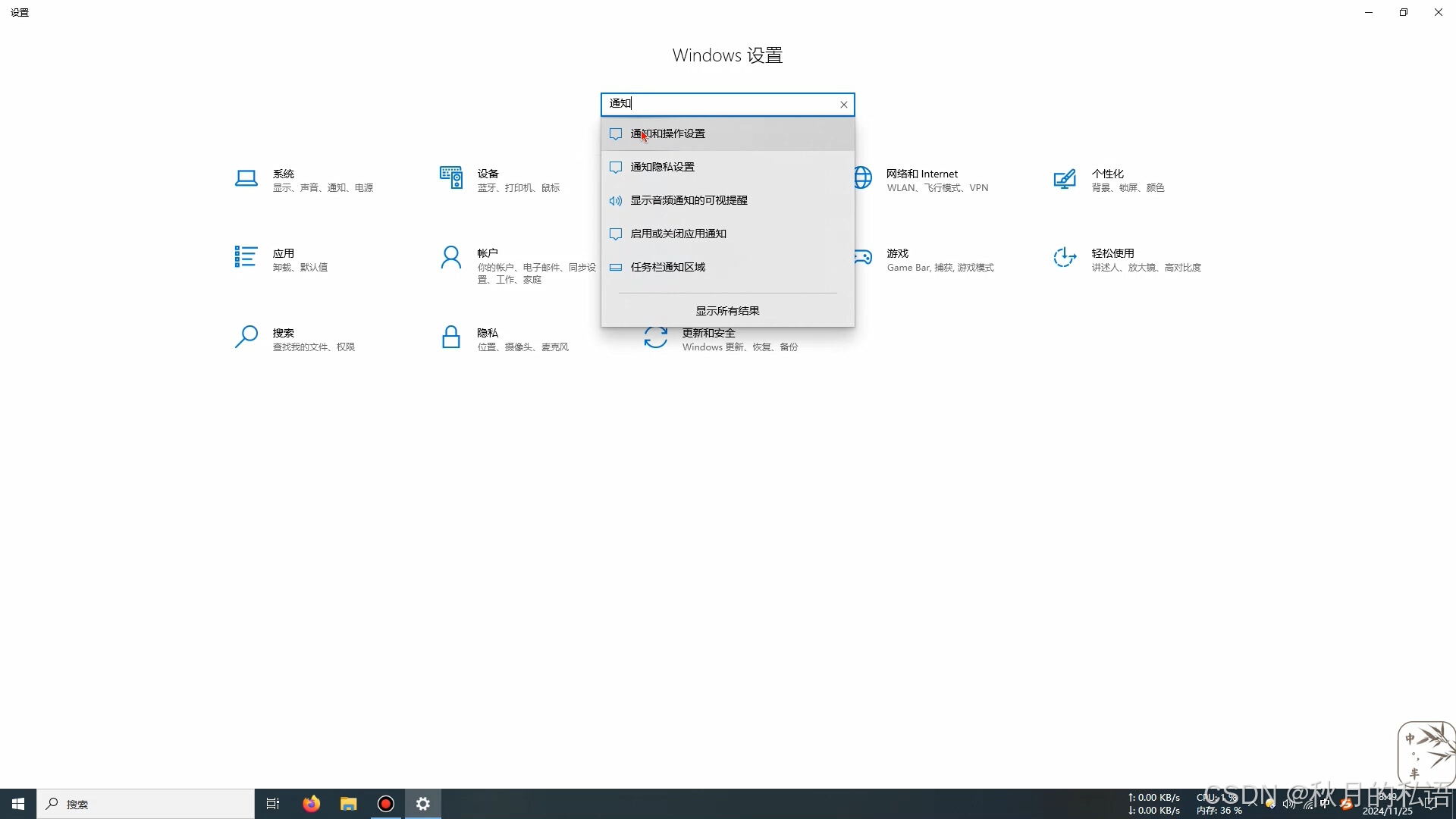Open File Explorer from the taskbar
Image resolution: width=1456 pixels, height=819 pixels.
coord(348,804)
